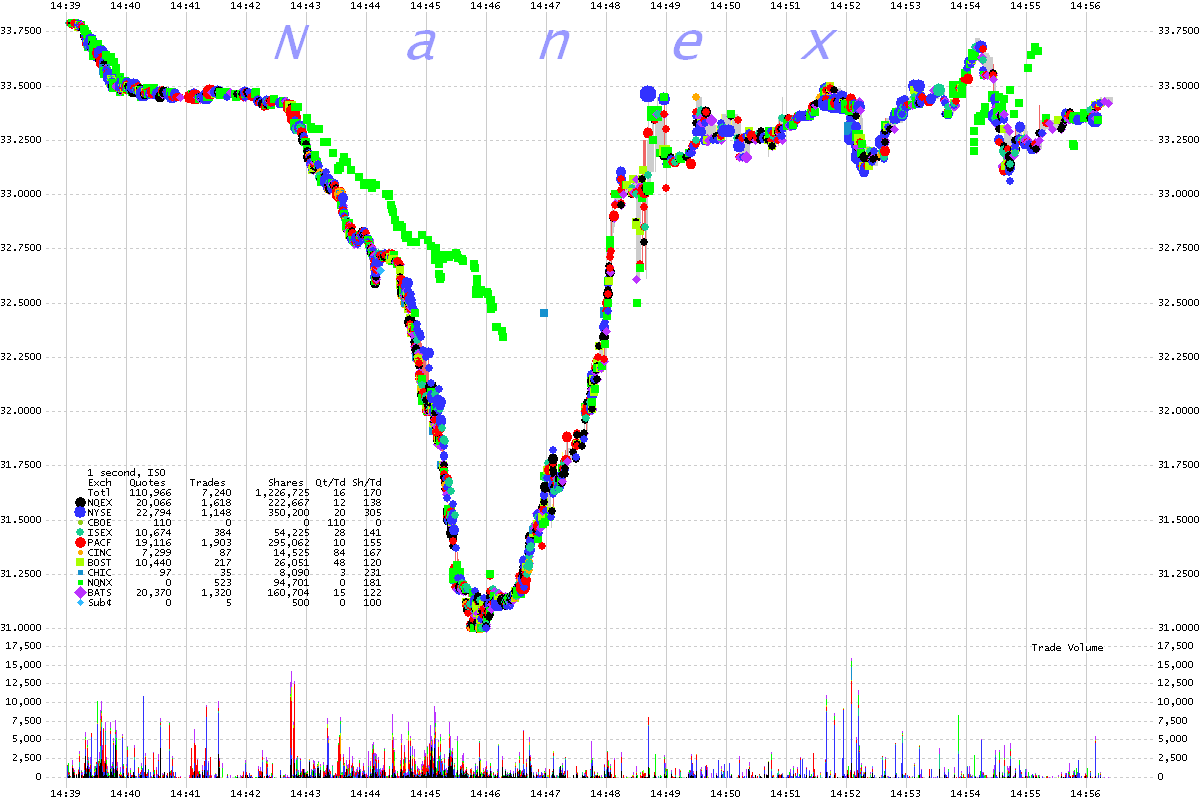Click BOST quotes value 10,440

tap(153, 562)
